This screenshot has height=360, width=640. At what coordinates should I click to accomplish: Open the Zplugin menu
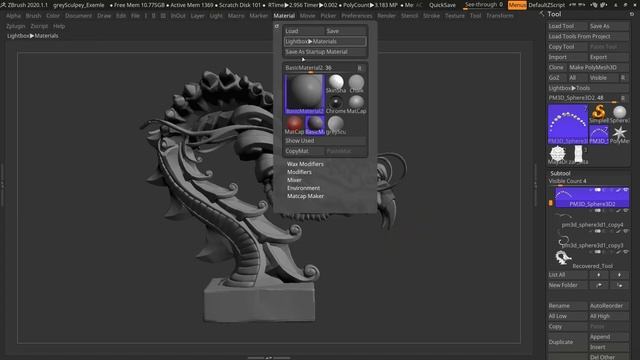[x=16, y=26]
